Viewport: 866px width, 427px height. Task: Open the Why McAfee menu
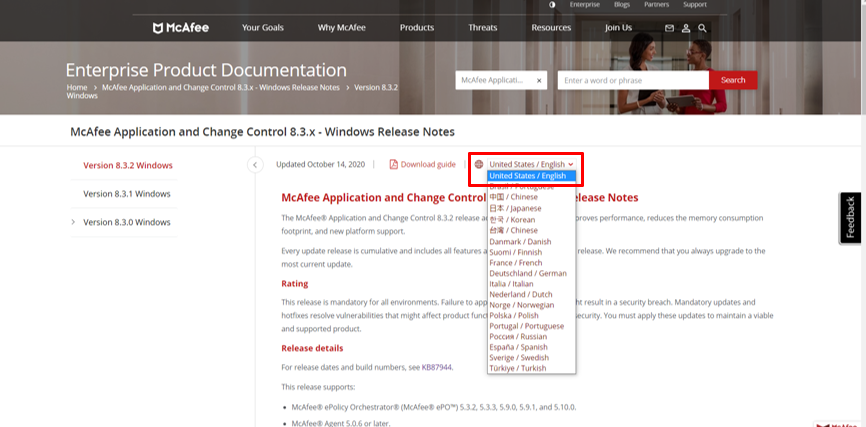341,28
